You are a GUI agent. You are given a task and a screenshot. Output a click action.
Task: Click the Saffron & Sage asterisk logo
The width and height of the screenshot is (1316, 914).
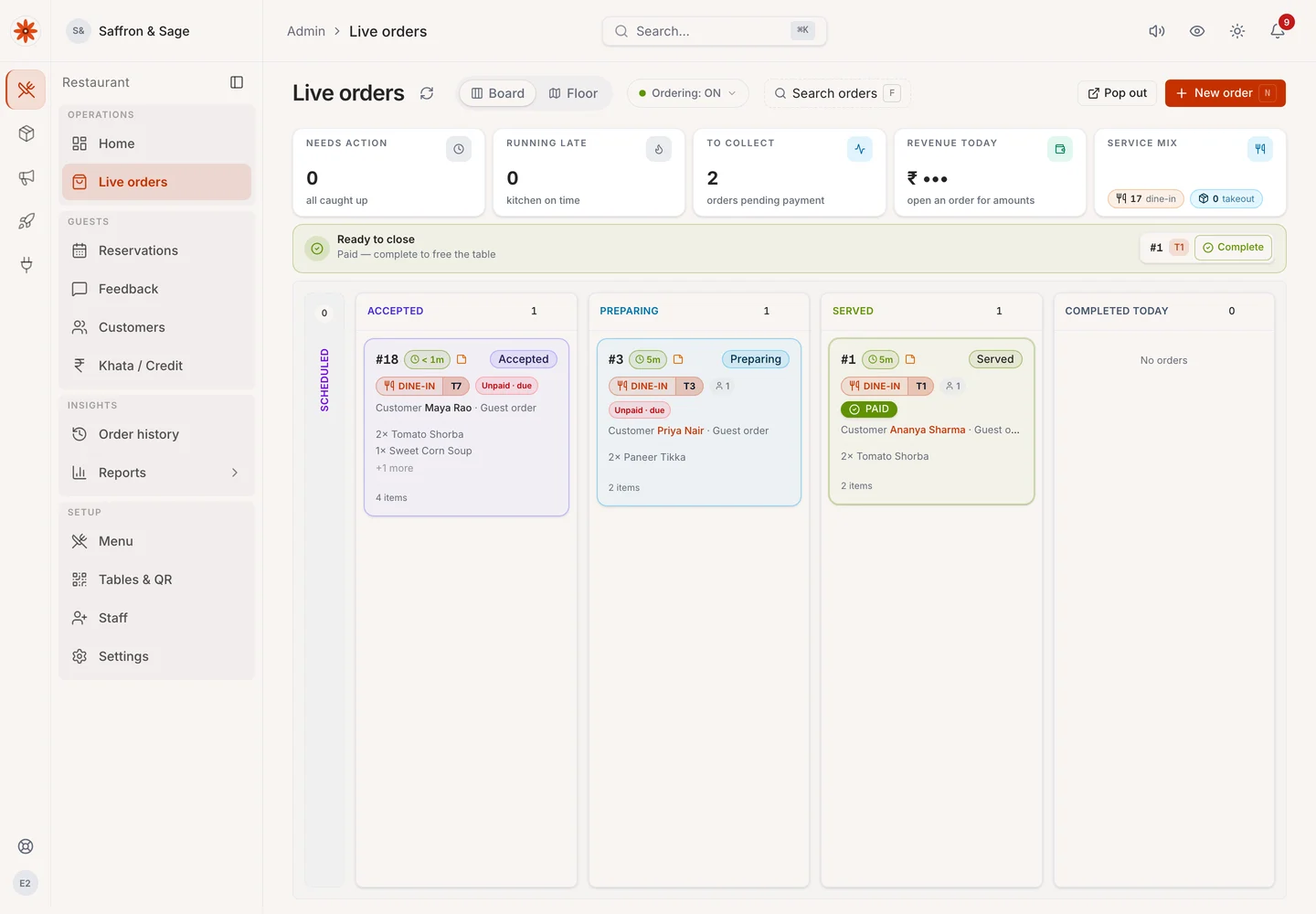click(26, 31)
